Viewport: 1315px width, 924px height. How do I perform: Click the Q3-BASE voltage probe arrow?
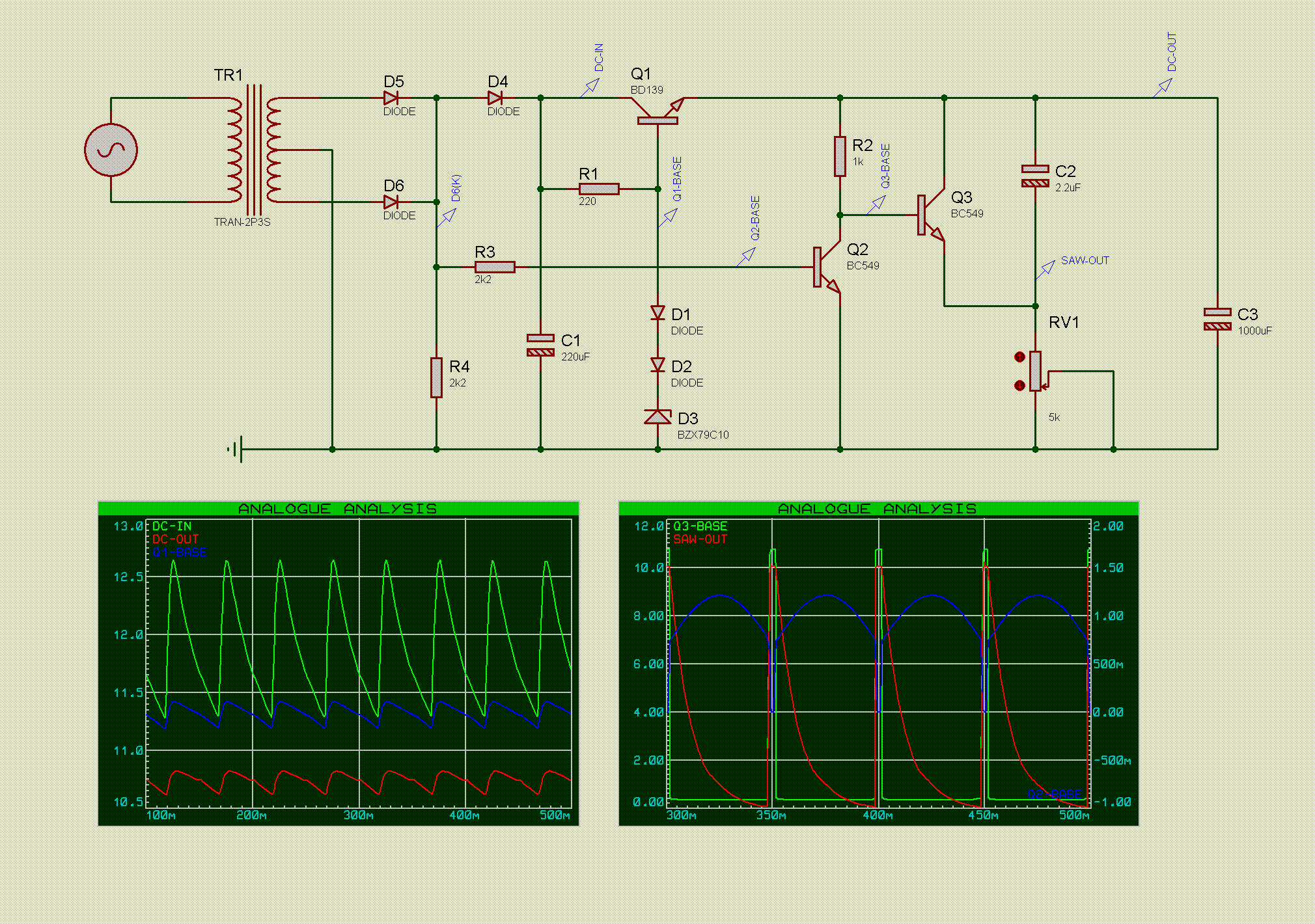[x=876, y=205]
